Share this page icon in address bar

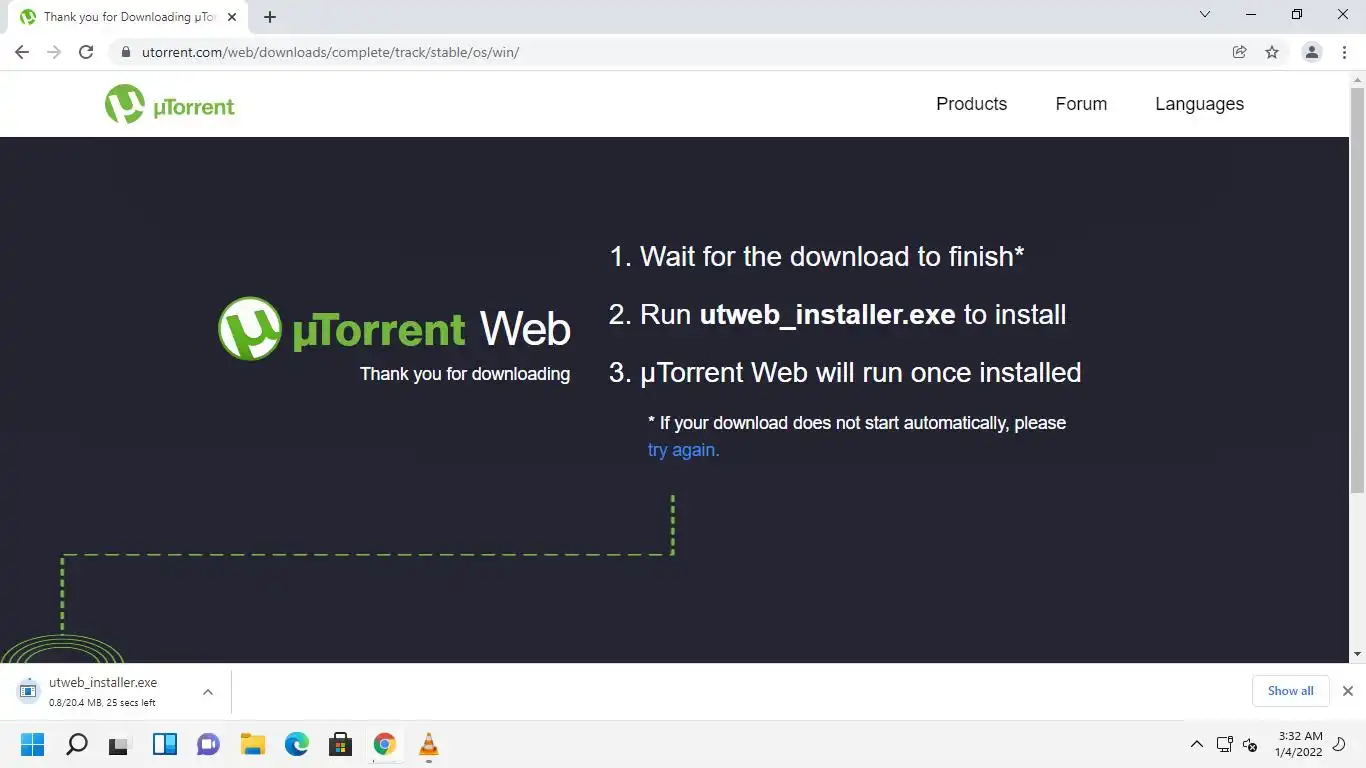[x=1240, y=52]
